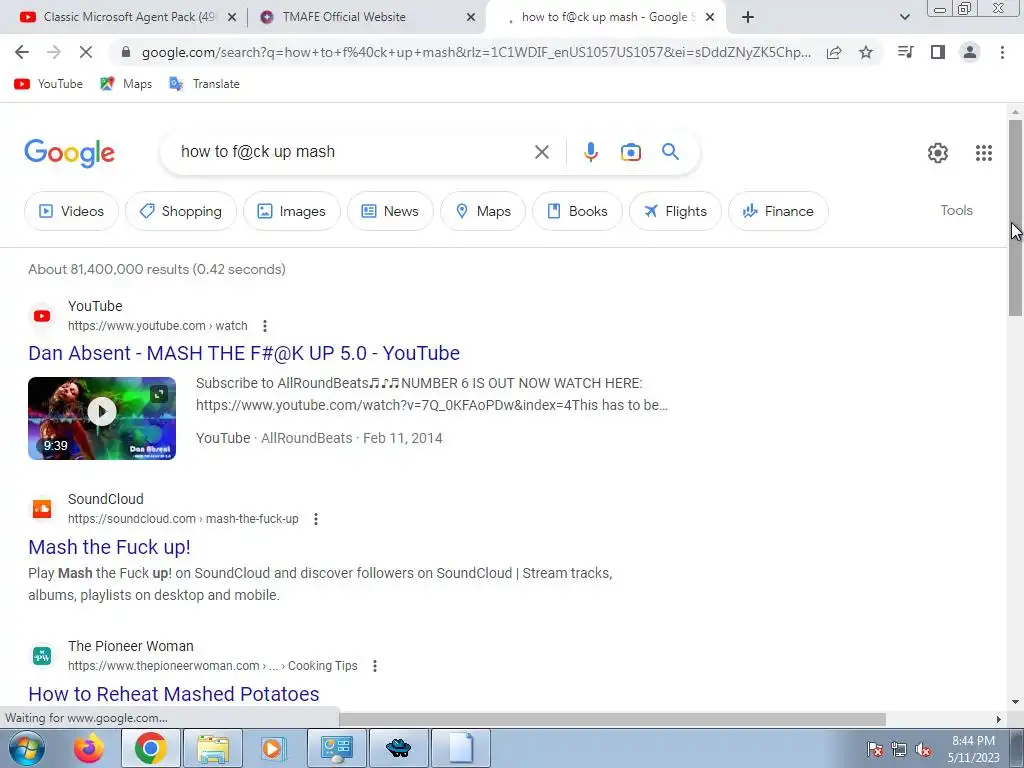The width and height of the screenshot is (1024, 768).
Task: Click The Pioneer Woman favicon
Action: (x=42, y=656)
